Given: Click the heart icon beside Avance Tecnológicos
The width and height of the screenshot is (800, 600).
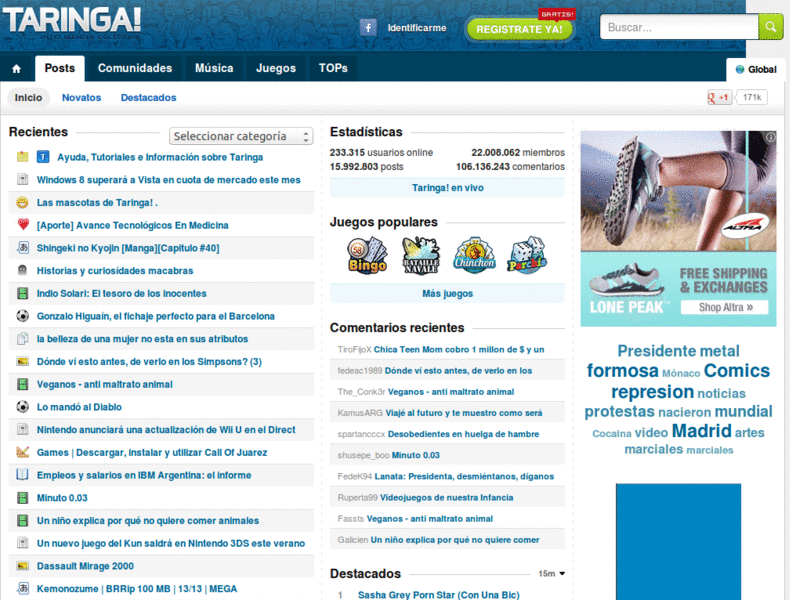Looking at the screenshot, I should click(x=22, y=224).
